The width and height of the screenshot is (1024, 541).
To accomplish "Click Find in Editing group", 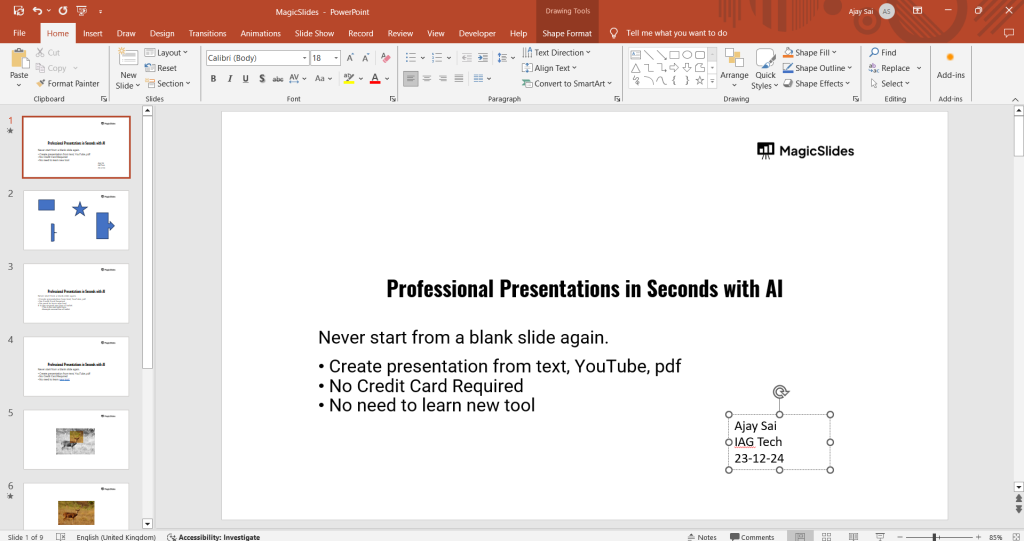I will [x=883, y=52].
